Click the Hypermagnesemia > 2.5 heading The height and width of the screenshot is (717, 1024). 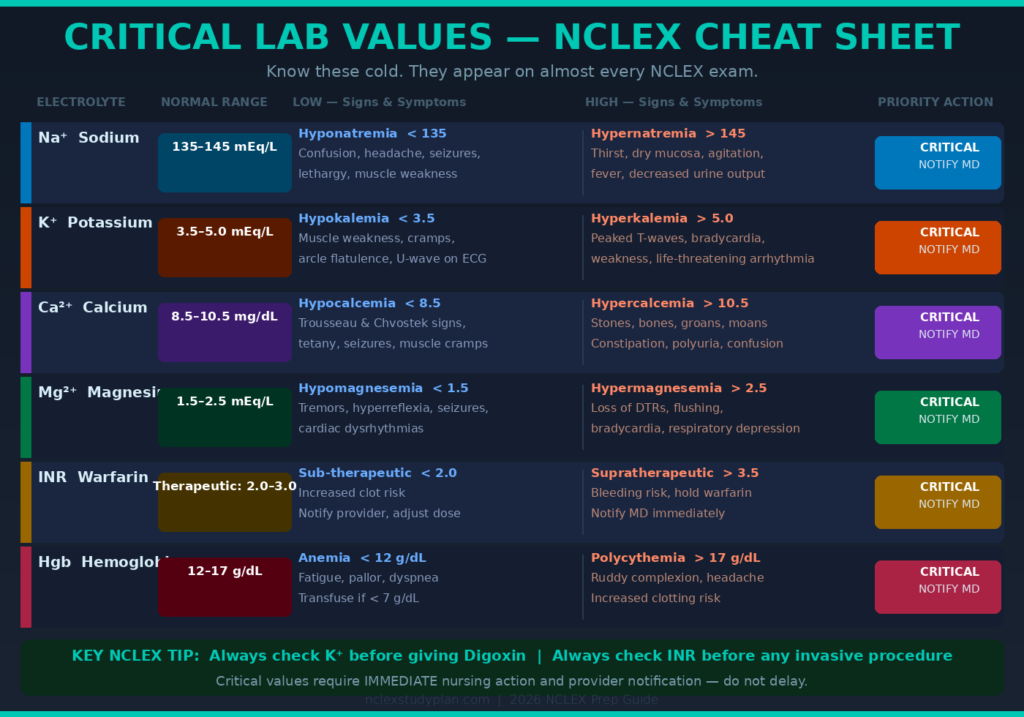point(679,388)
